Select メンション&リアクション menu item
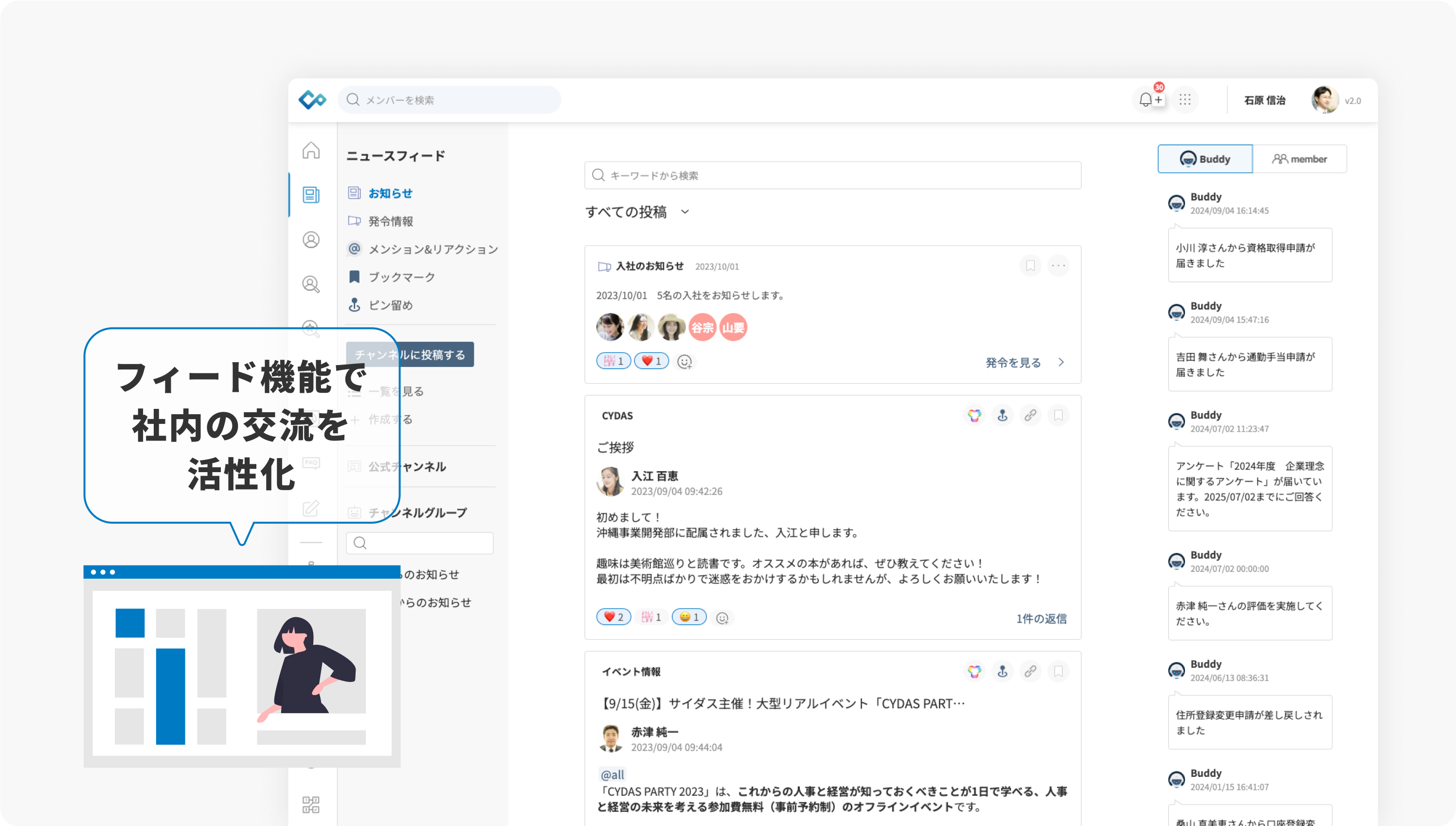Screen dimensions: 1456x826 click(x=433, y=249)
